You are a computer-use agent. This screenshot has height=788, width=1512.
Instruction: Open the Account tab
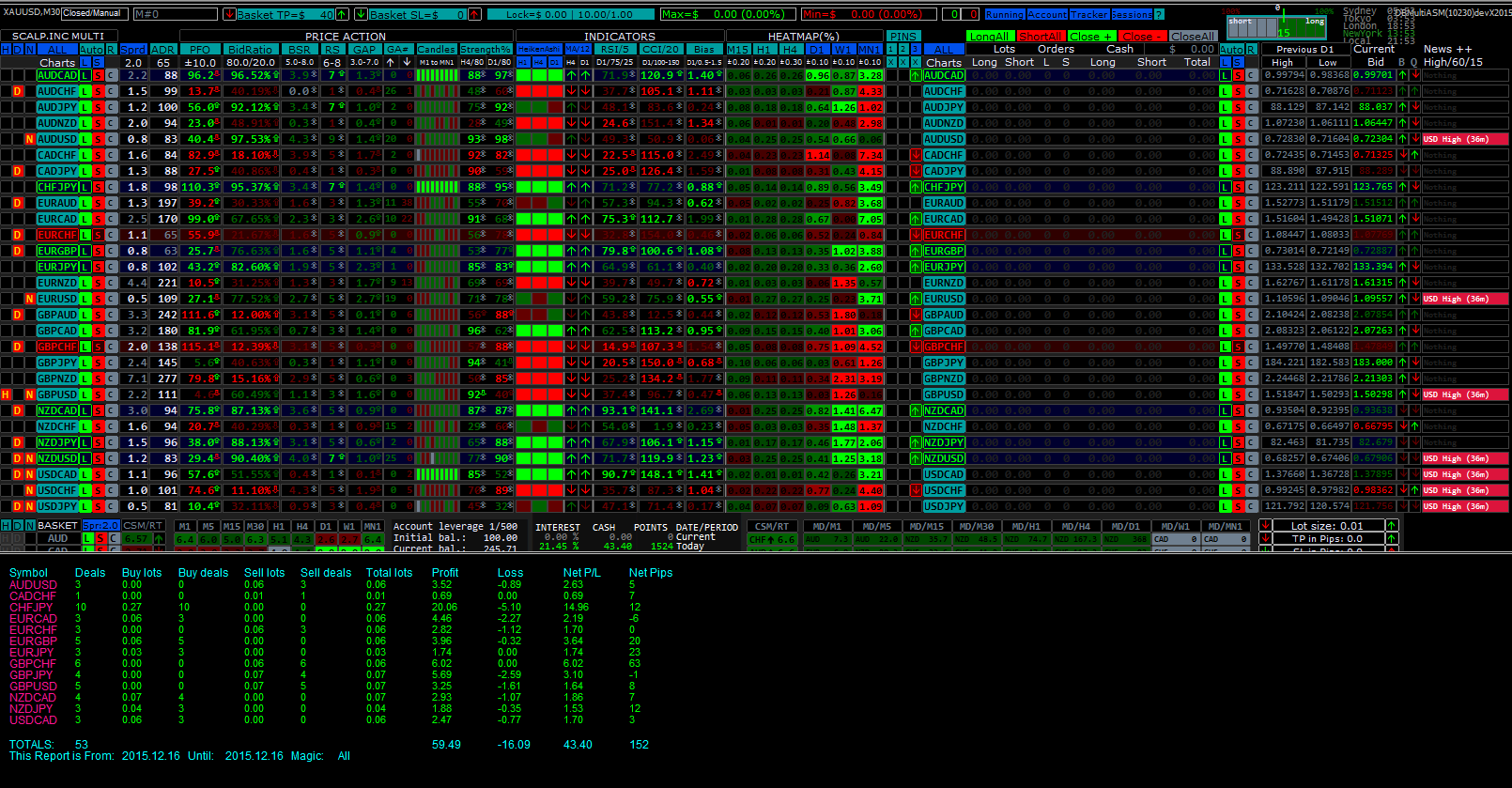(1047, 14)
